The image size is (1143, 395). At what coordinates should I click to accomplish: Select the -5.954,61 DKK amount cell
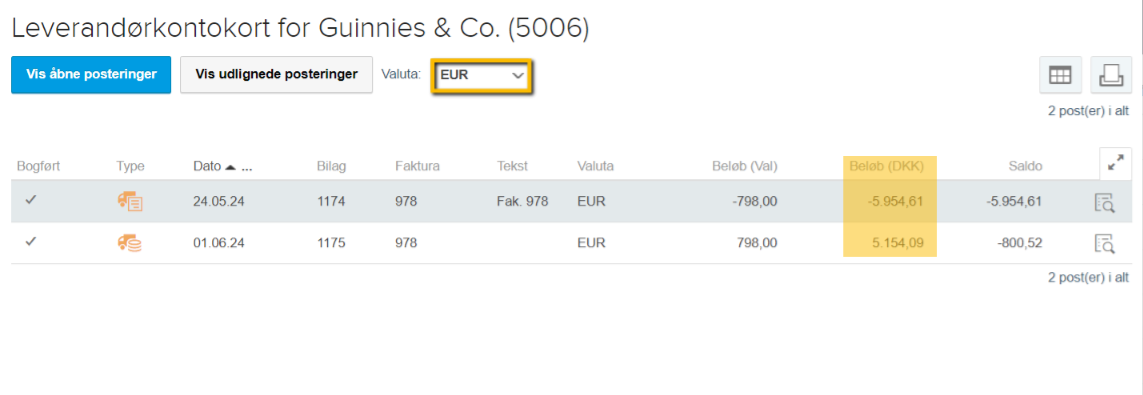895,202
